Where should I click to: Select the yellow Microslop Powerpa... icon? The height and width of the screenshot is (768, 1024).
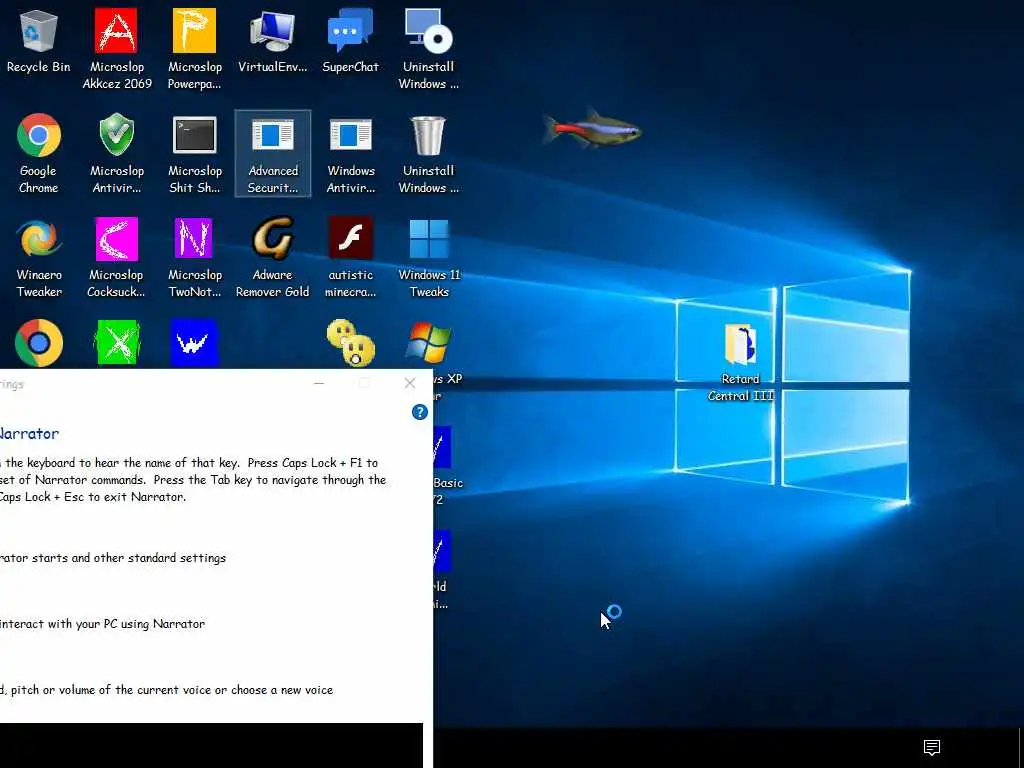coord(195,49)
